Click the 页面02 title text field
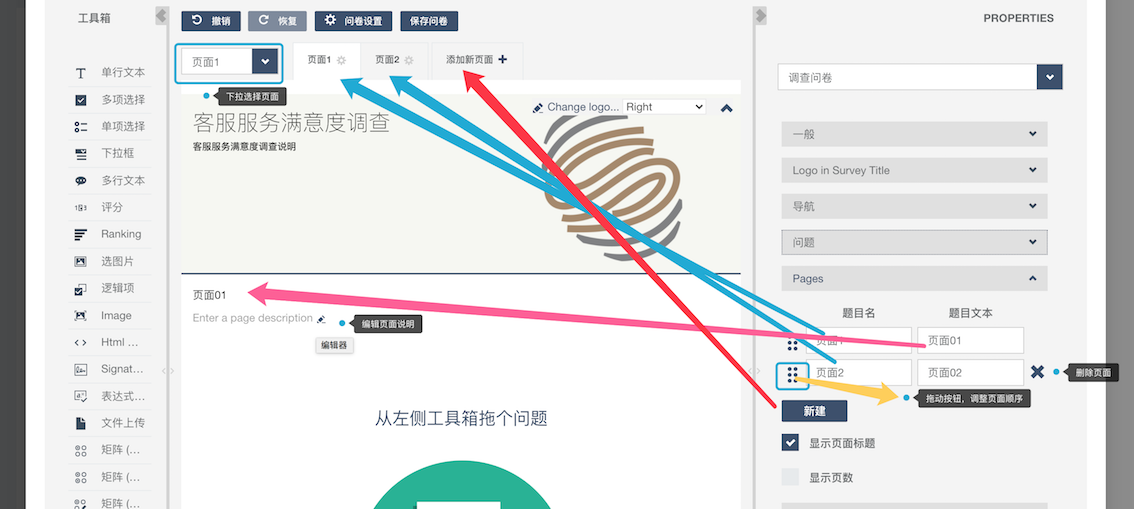The image size is (1134, 509). coord(971,372)
